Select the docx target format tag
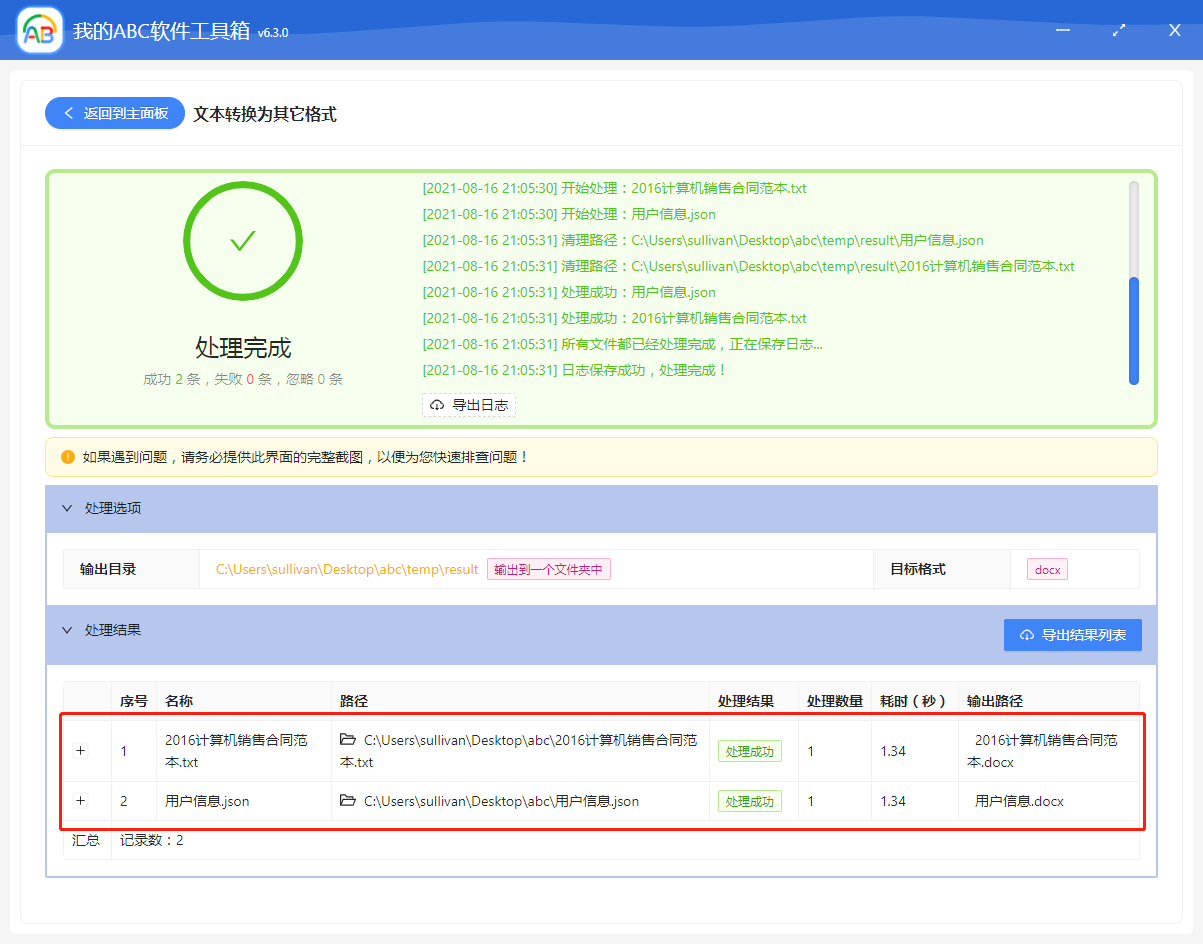This screenshot has width=1203, height=944. point(1046,568)
